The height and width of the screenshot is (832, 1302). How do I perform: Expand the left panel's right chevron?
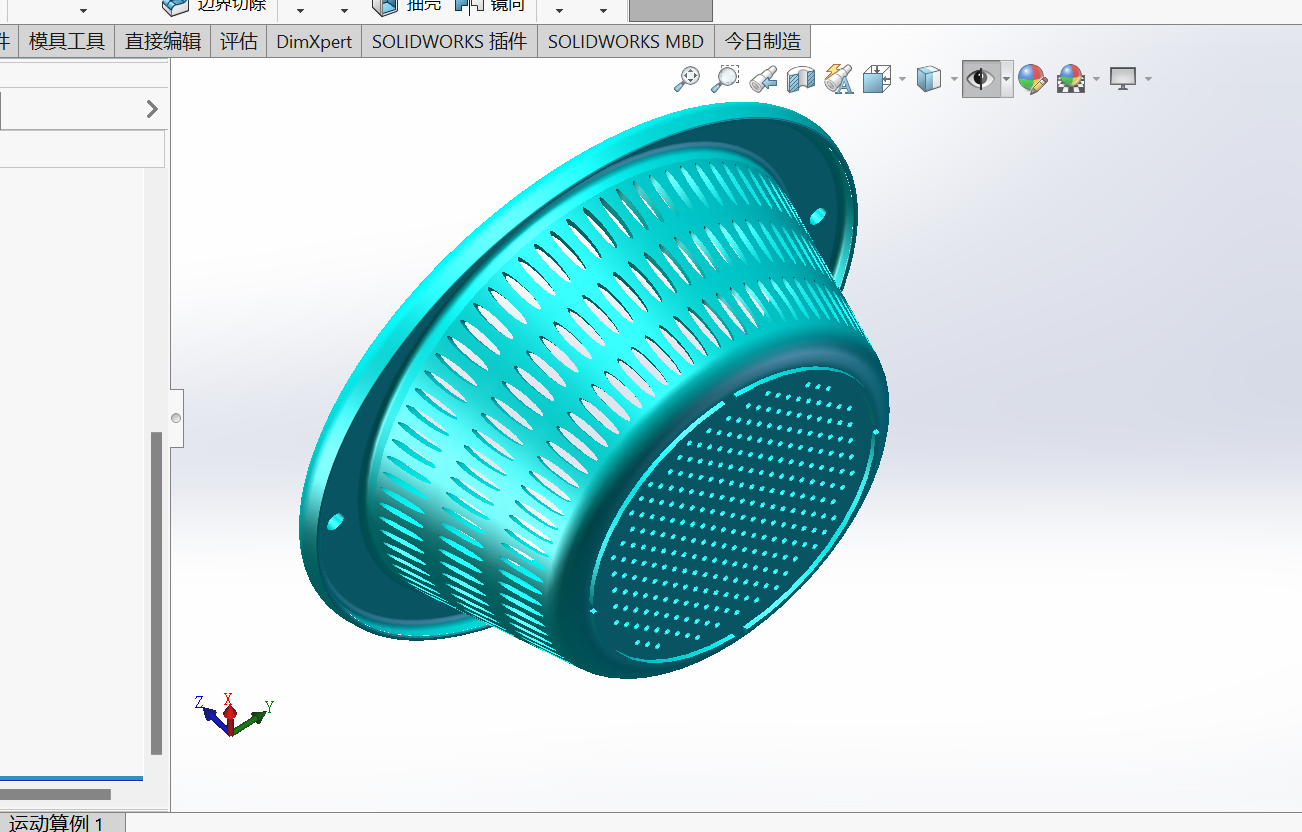(152, 109)
